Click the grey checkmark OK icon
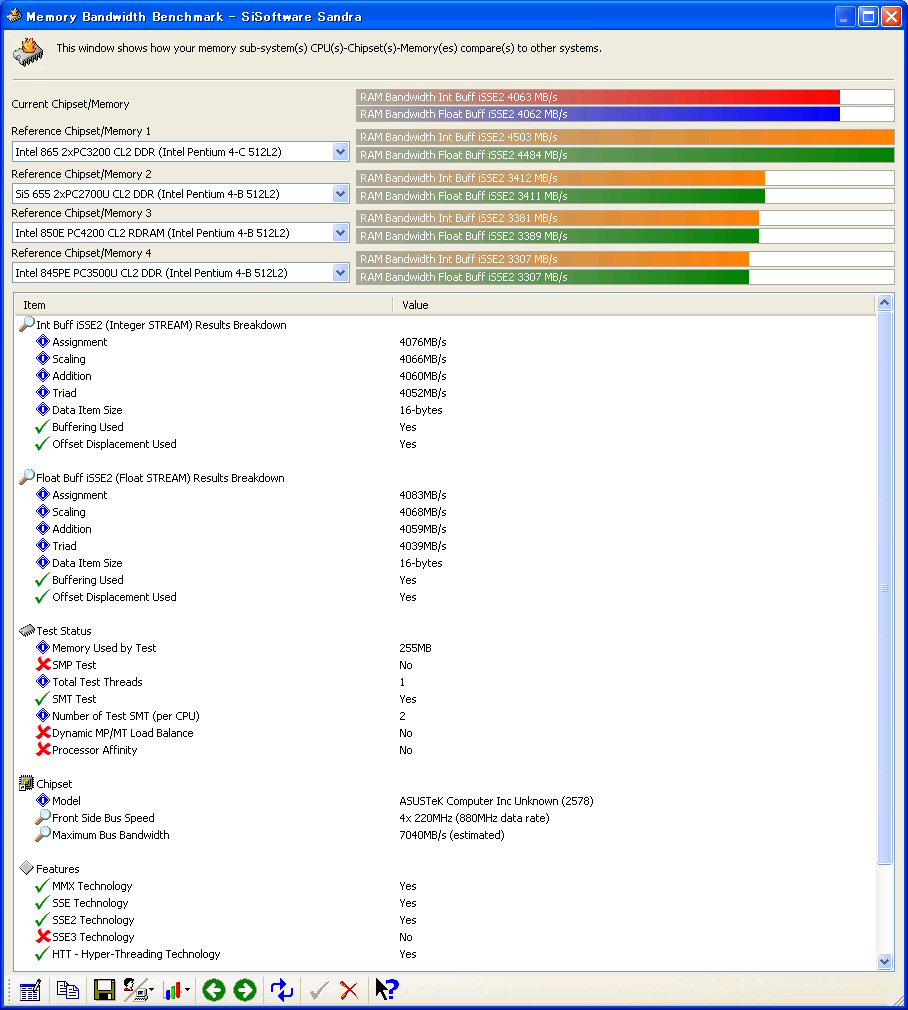908x1010 pixels. (x=319, y=990)
